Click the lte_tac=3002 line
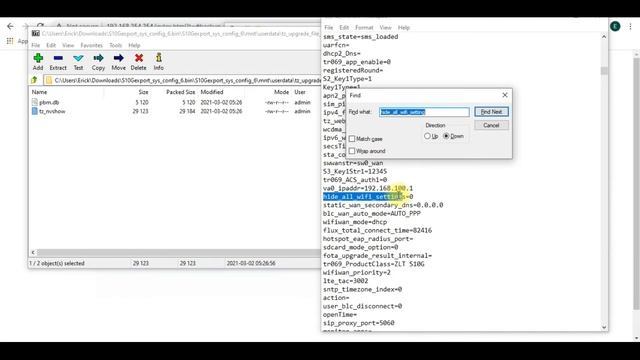 pyautogui.click(x=345, y=281)
